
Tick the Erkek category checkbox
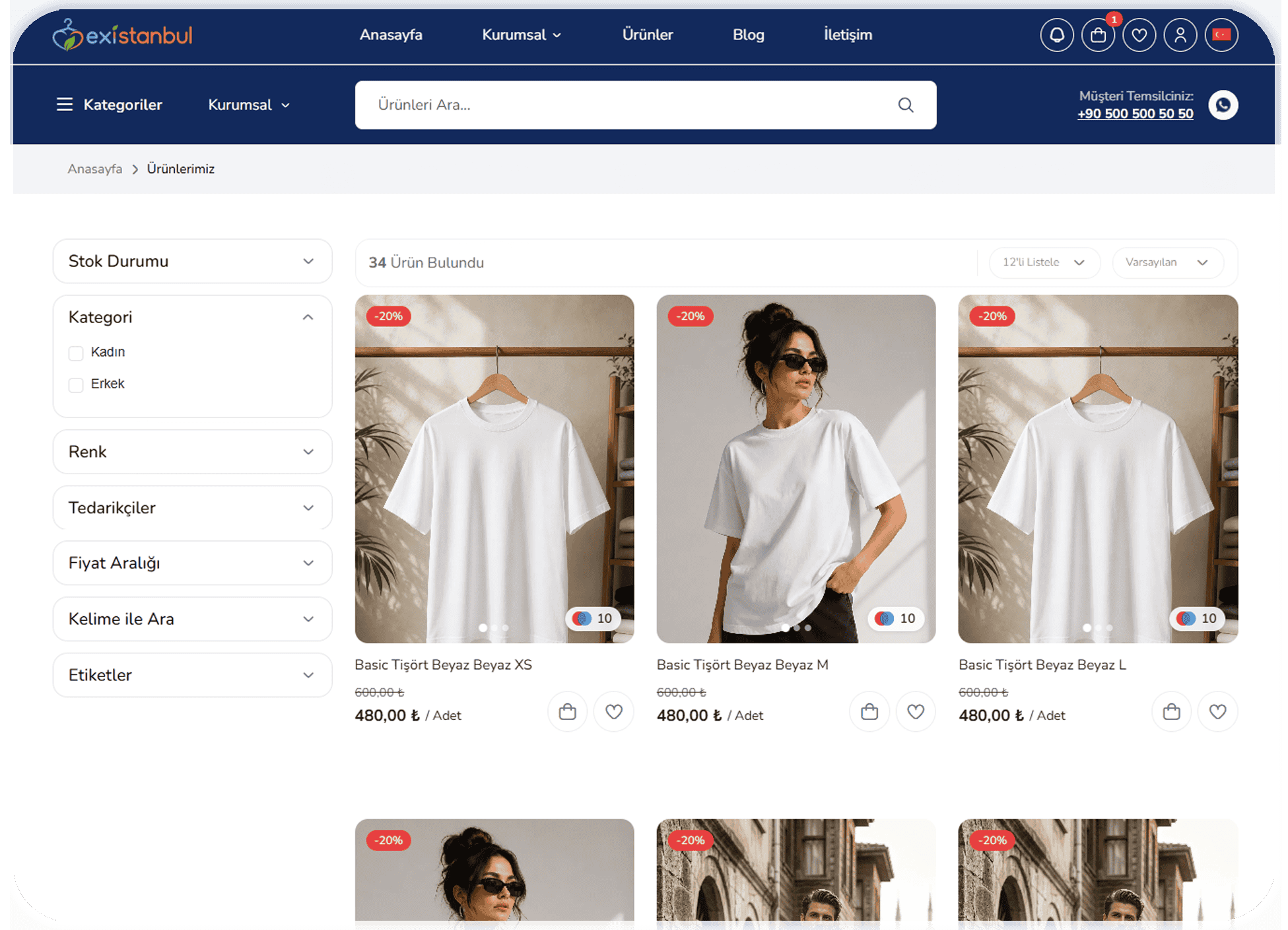76,384
